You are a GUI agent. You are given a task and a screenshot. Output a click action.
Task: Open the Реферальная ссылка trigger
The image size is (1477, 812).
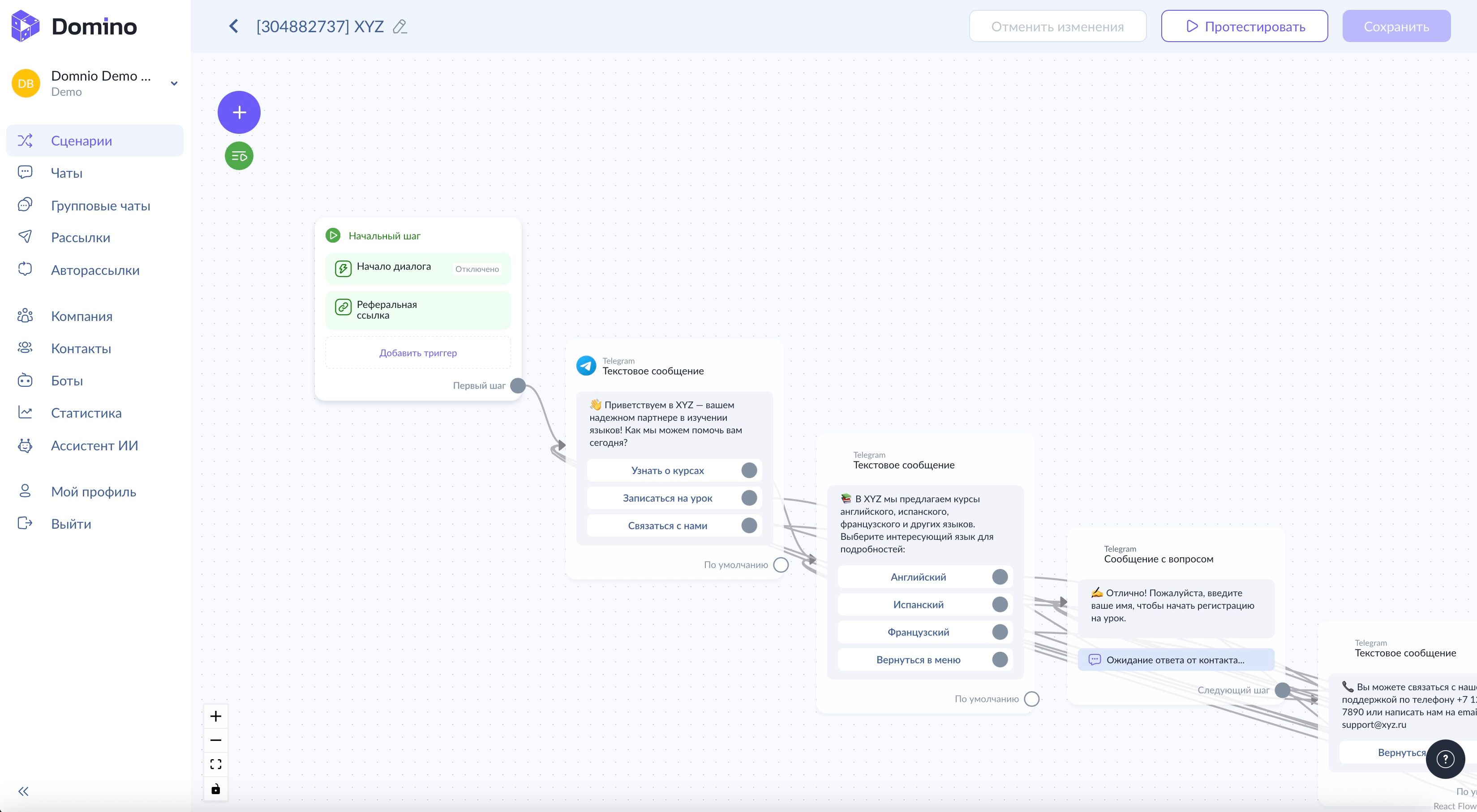417,310
